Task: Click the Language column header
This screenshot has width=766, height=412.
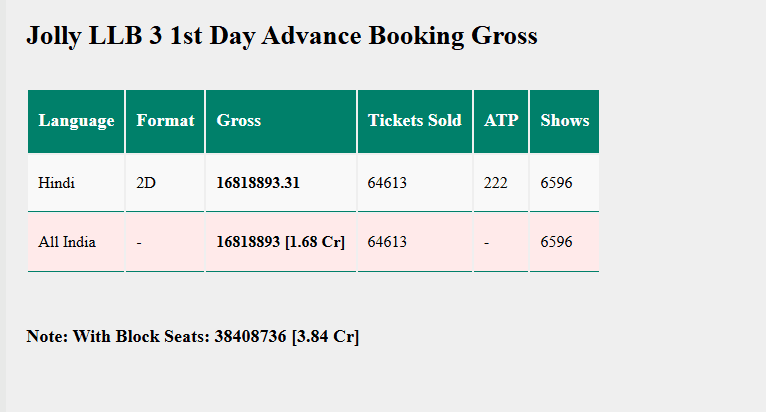Action: click(x=76, y=120)
